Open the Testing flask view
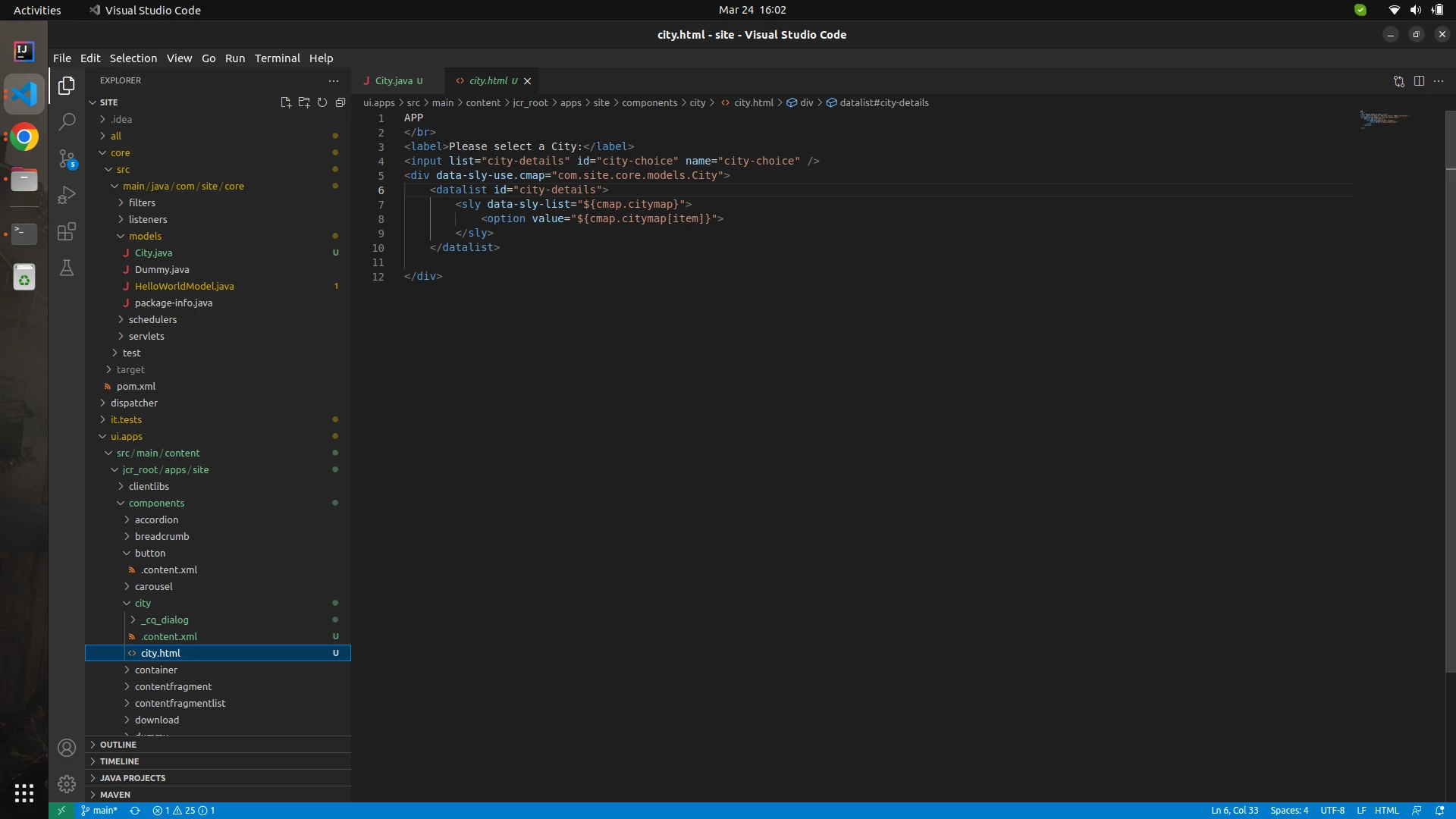 coord(67,268)
